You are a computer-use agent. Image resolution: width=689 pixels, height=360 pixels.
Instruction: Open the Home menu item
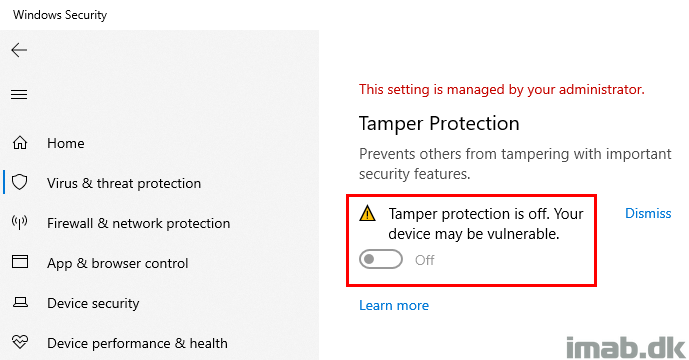[x=66, y=143]
